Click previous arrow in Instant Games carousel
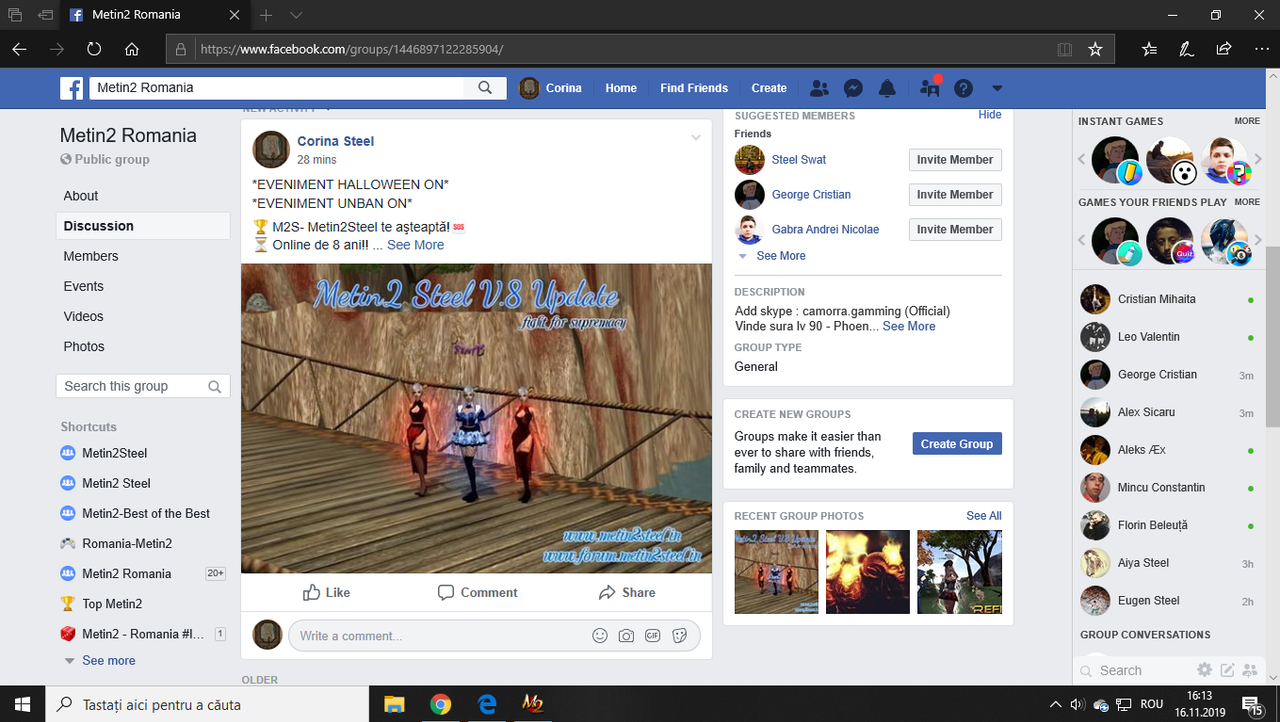 [x=1081, y=159]
